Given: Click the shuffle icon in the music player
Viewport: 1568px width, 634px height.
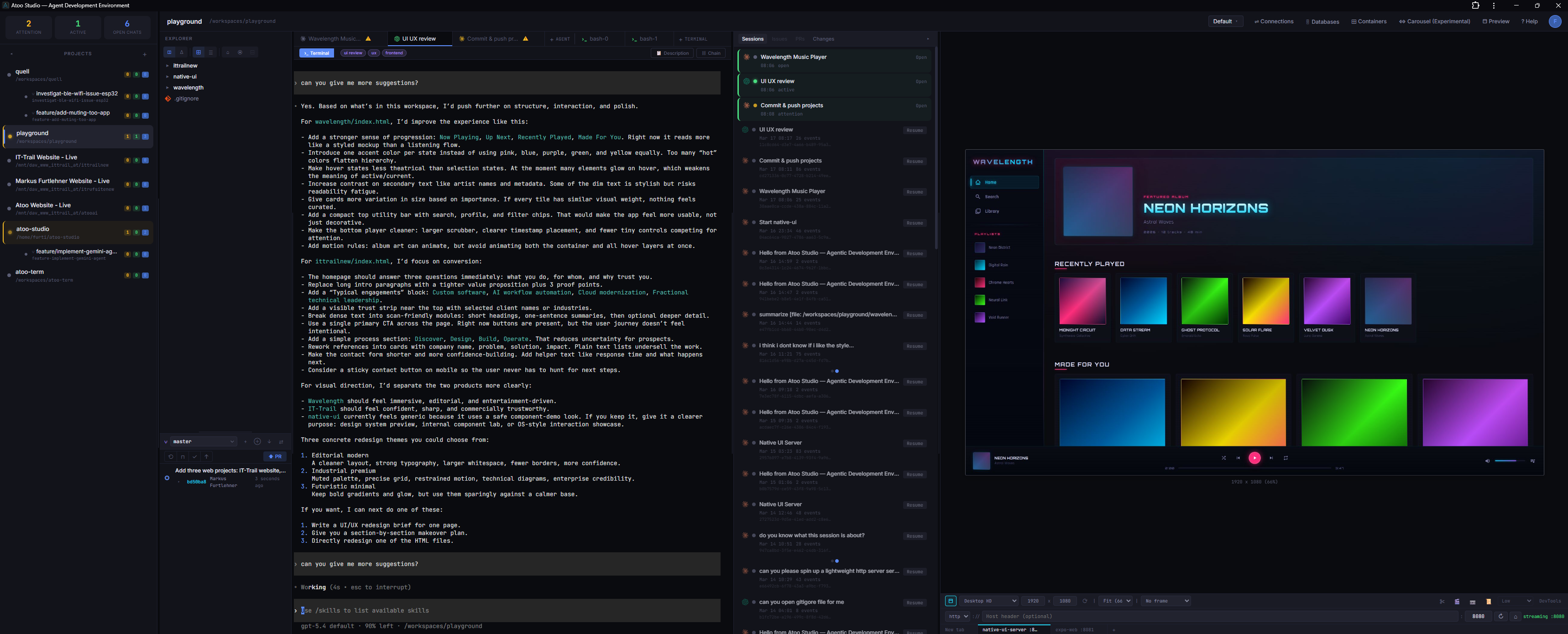Looking at the screenshot, I should [1223, 458].
